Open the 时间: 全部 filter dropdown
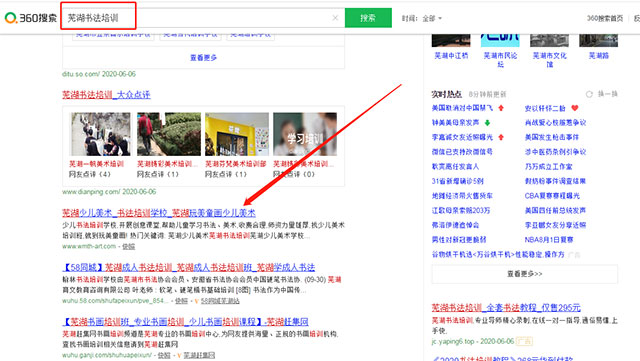The height and width of the screenshot is (361, 640). 422,18
